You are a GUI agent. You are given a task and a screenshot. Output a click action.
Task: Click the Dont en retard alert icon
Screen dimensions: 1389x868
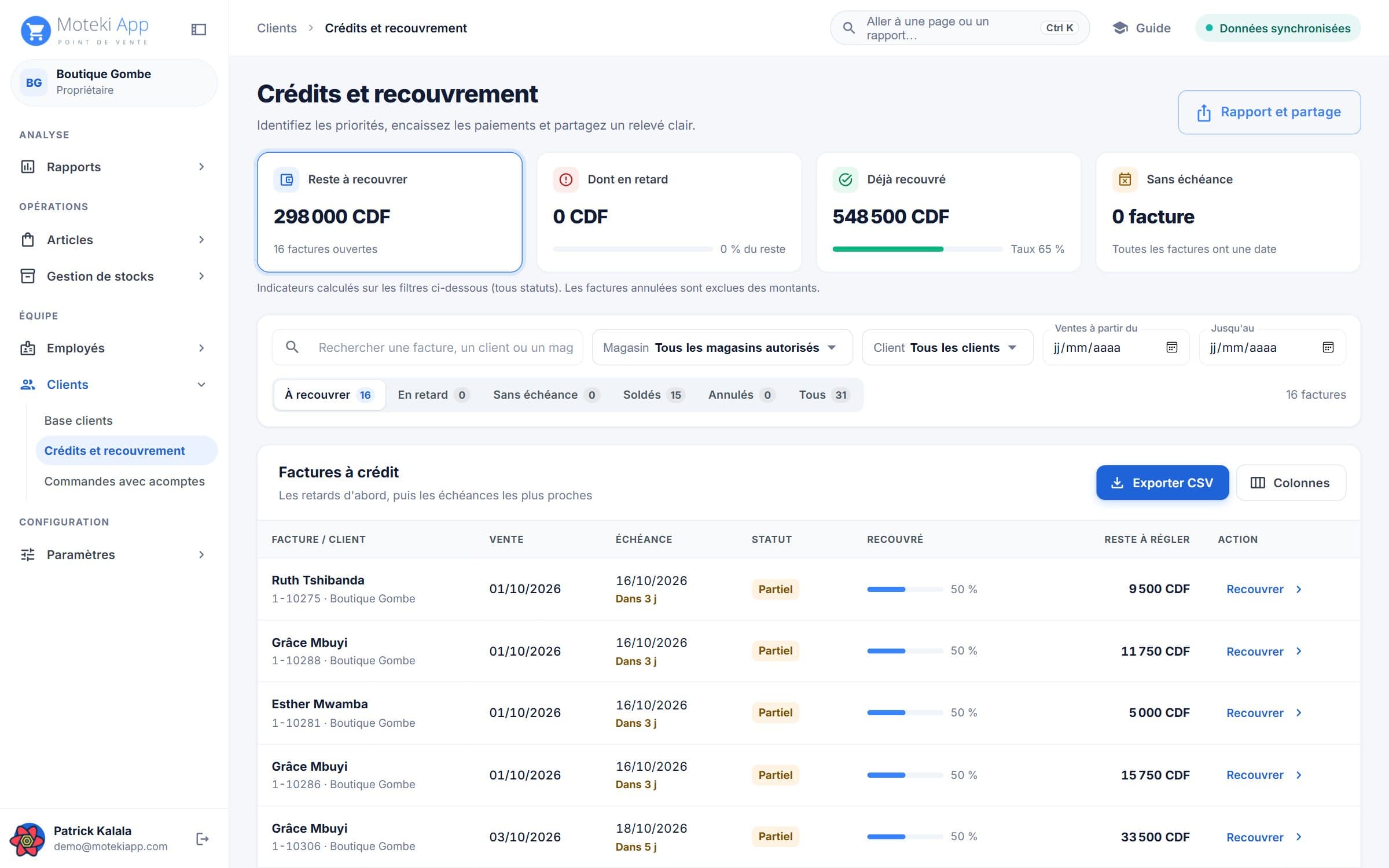pos(566,179)
